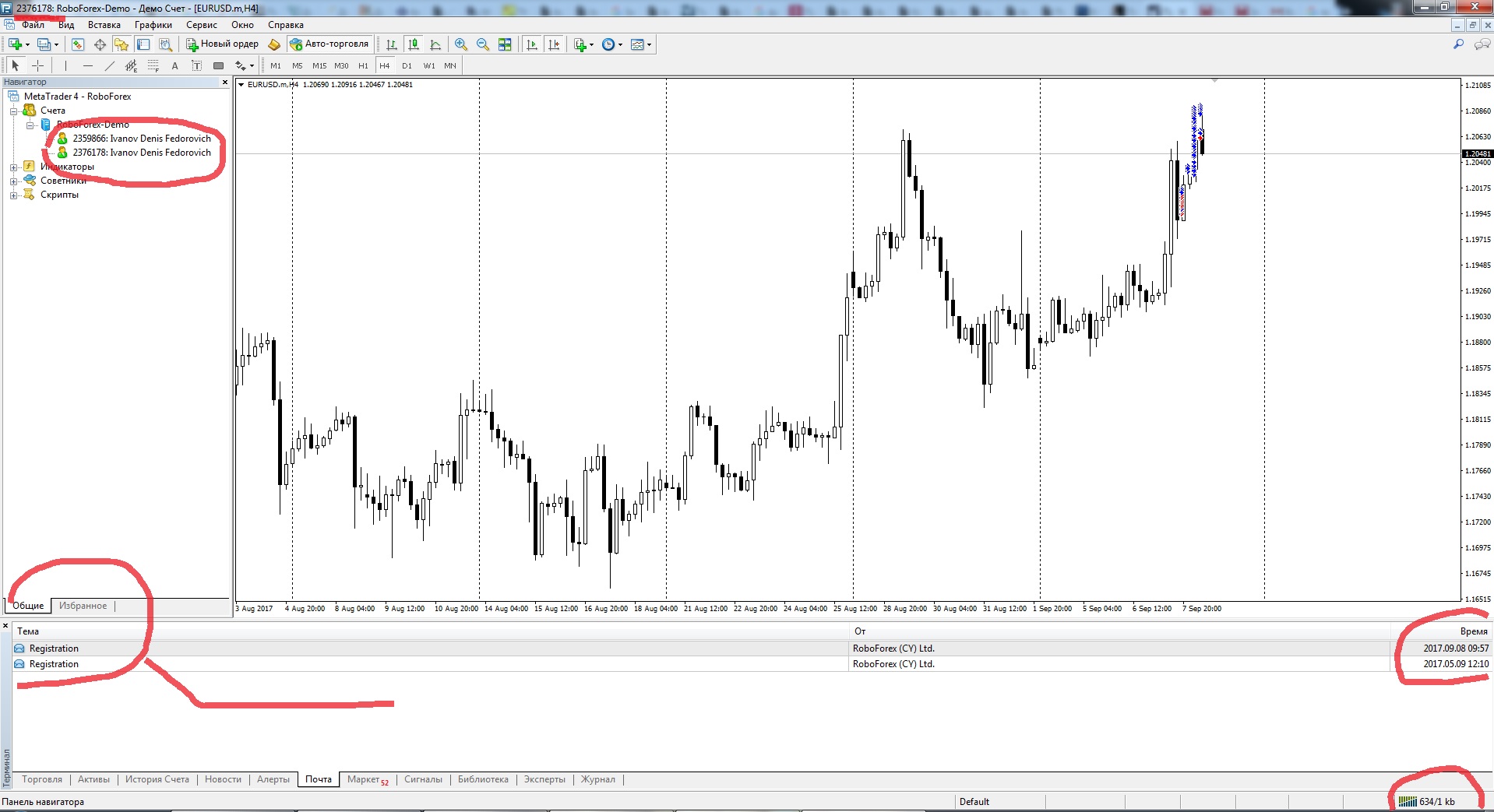1494x812 pixels.
Task: Switch to the Журнал tab
Action: tap(597, 779)
